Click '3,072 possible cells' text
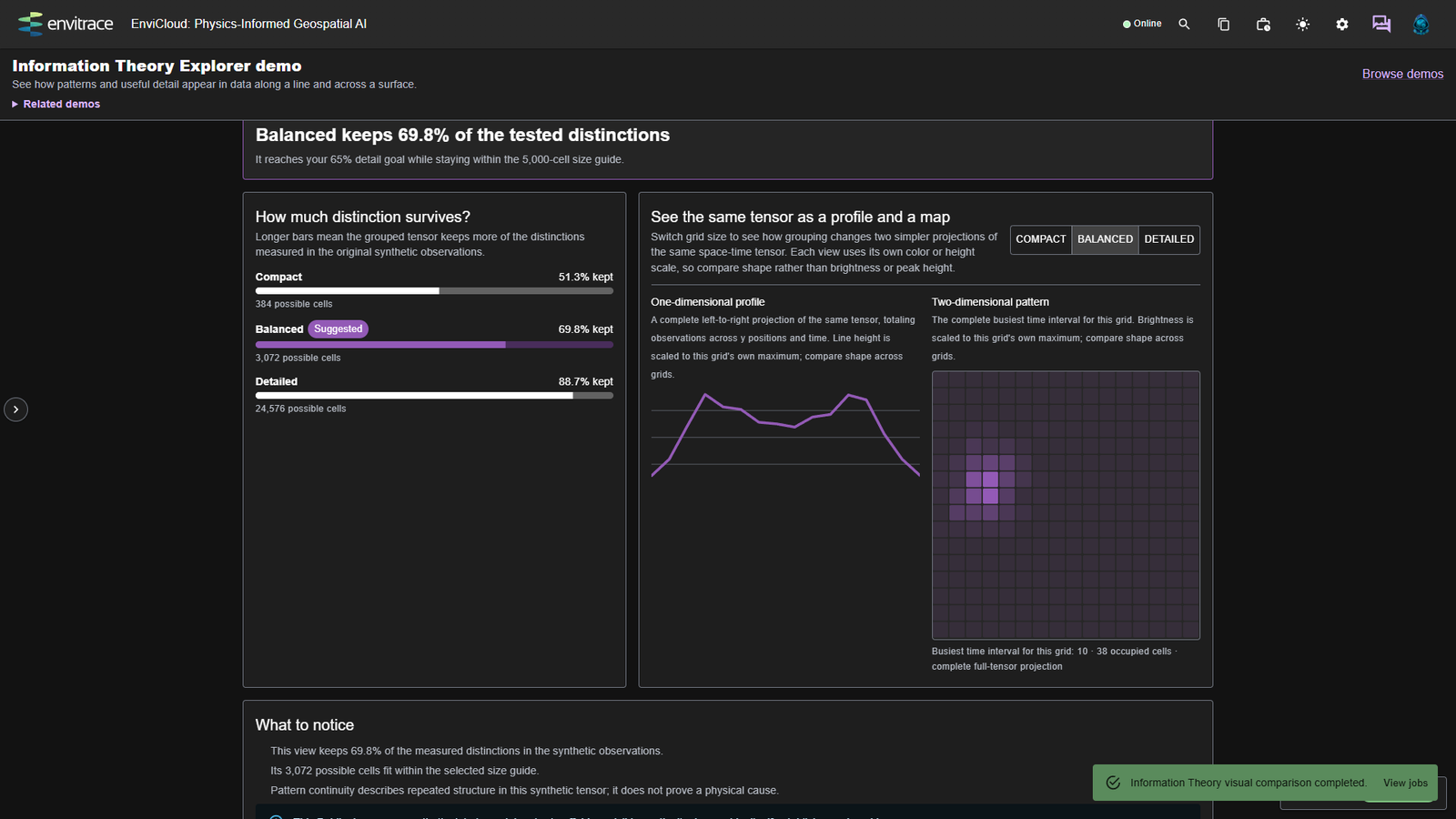Image resolution: width=1456 pixels, height=819 pixels. tap(298, 358)
